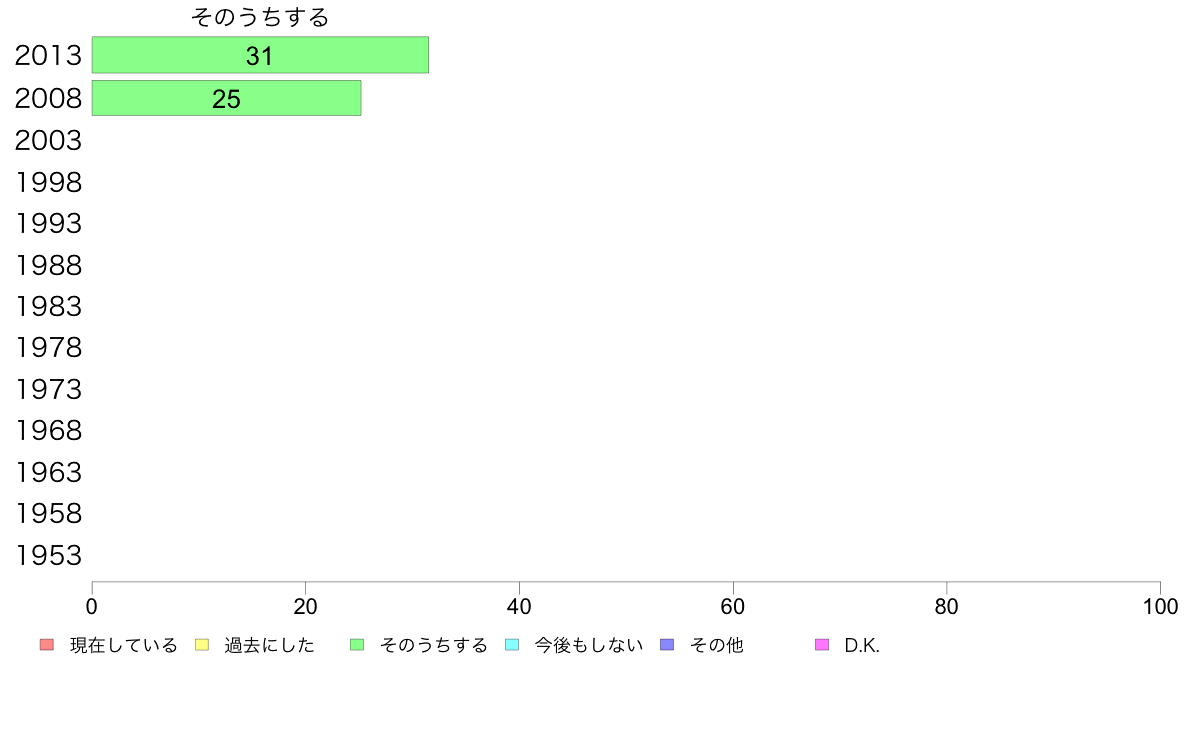The width and height of the screenshot is (1188, 736).
Task: Click the 100 tick on the axis
Action: point(1160,606)
